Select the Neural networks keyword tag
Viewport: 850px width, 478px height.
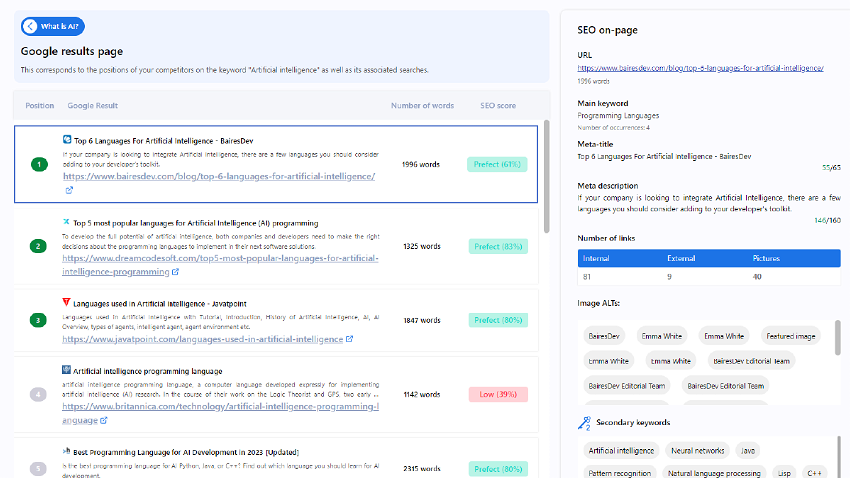697,450
